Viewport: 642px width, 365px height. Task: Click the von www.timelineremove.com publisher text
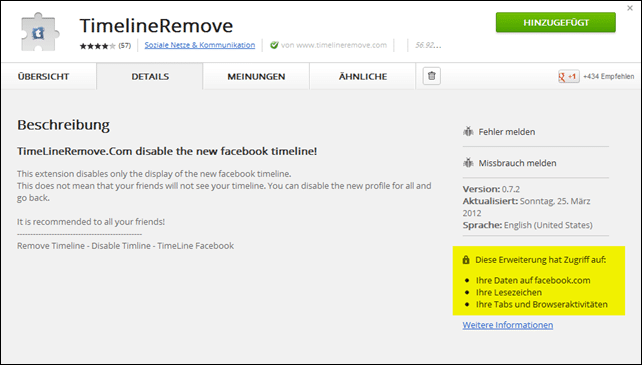(x=334, y=45)
